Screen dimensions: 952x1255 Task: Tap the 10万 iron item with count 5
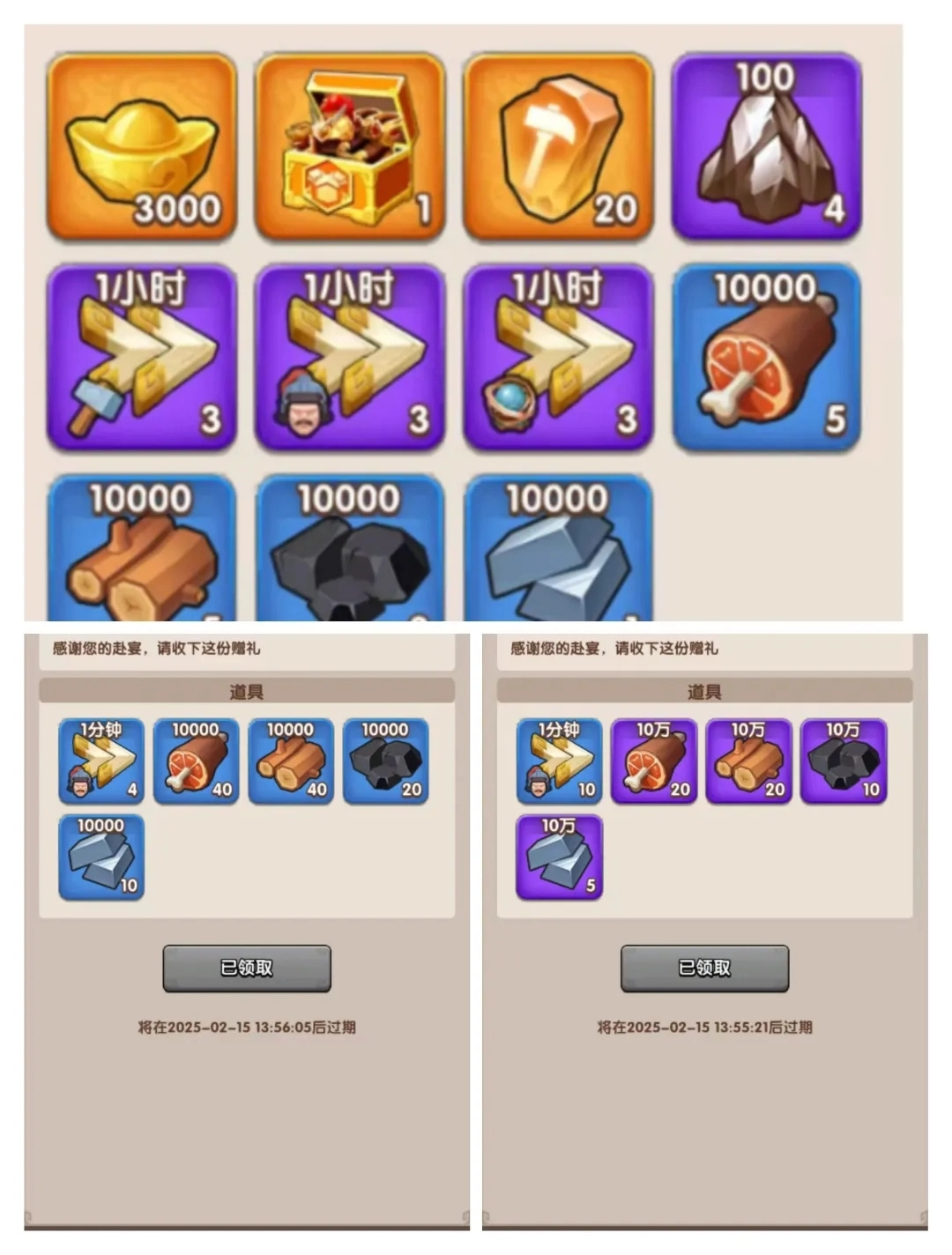(x=559, y=858)
